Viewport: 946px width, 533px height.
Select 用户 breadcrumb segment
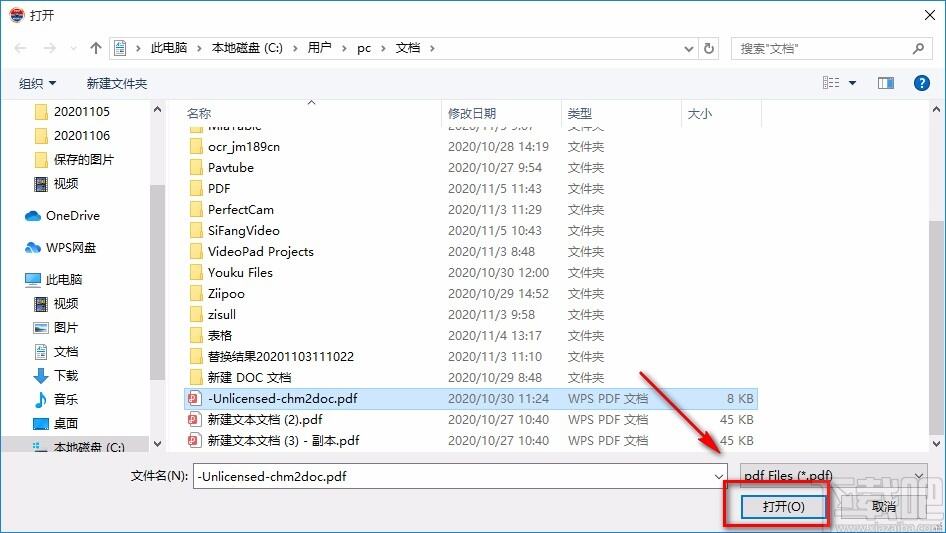click(x=319, y=48)
